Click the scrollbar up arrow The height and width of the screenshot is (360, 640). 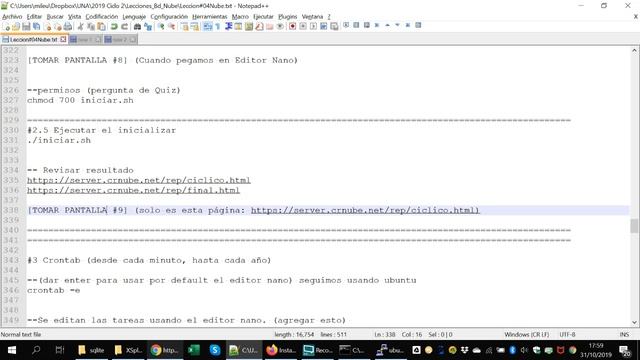pyautogui.click(x=634, y=50)
